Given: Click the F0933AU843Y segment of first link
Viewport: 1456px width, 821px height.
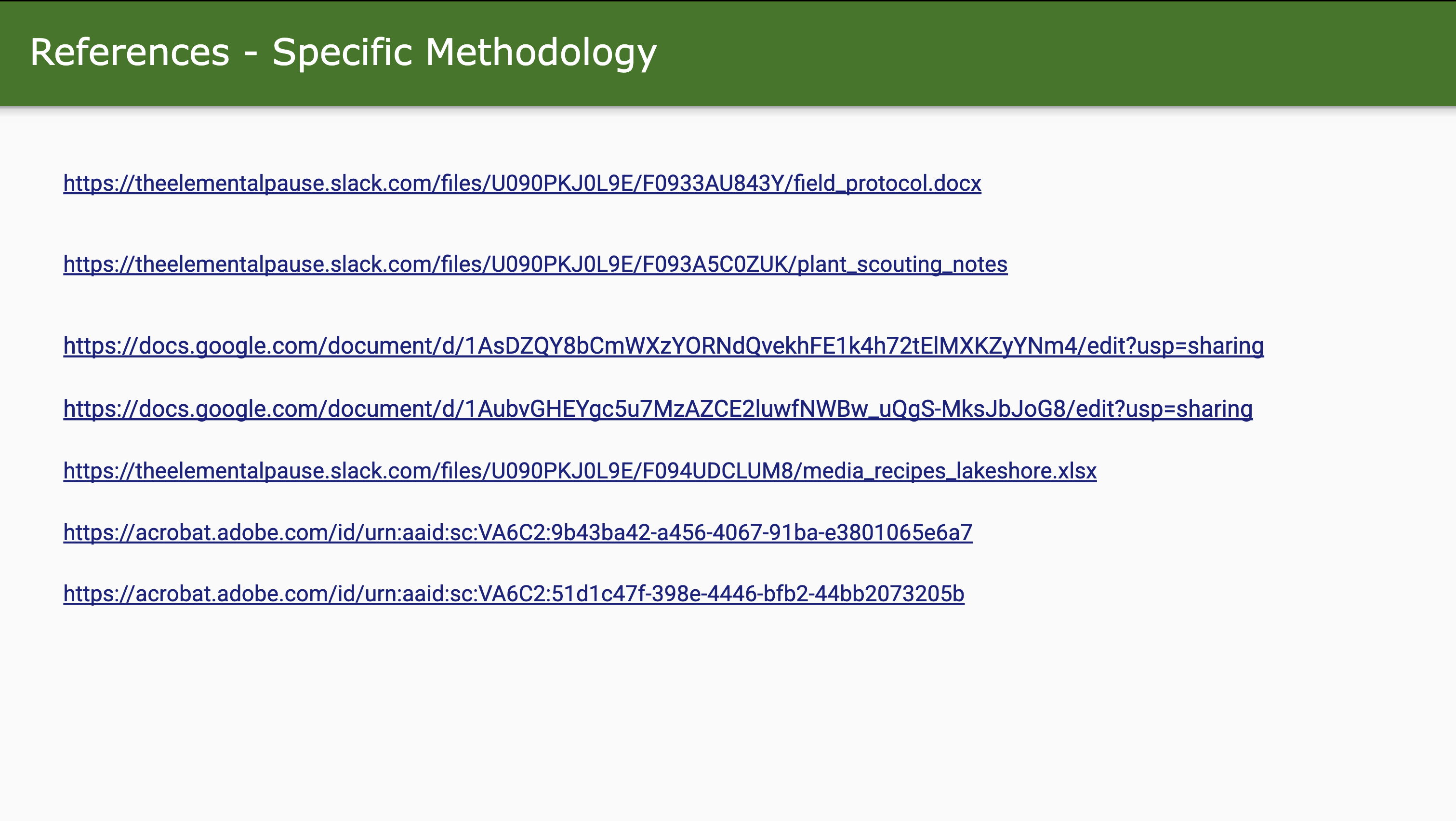Looking at the screenshot, I should click(x=712, y=184).
